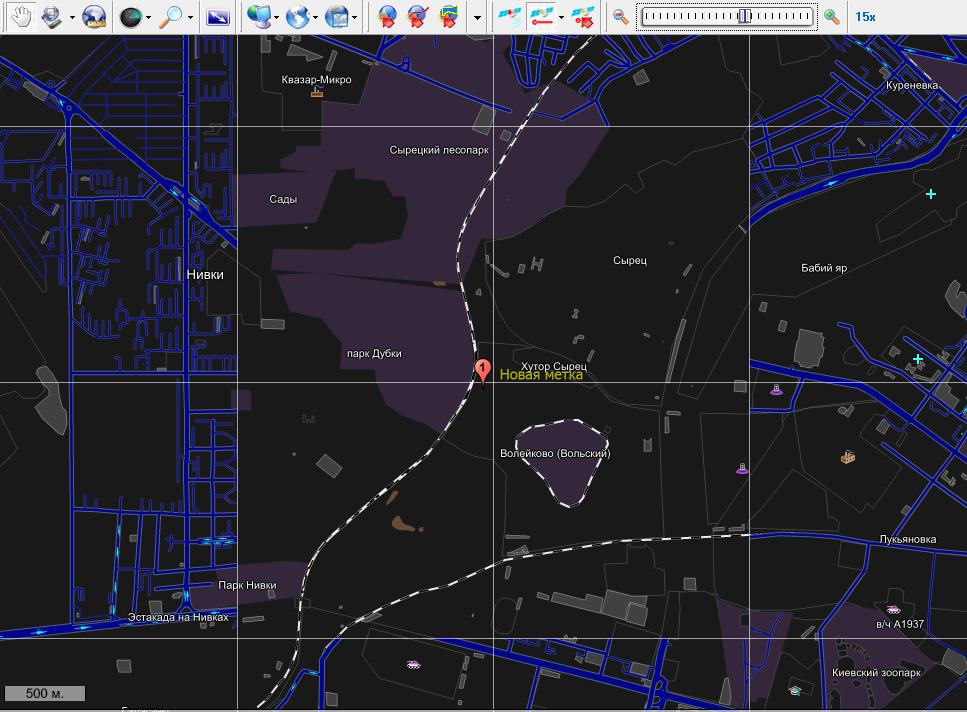This screenshot has width=967, height=712.
Task: Open dropdown arrow beside the magnifier search icon
Action: coord(191,17)
